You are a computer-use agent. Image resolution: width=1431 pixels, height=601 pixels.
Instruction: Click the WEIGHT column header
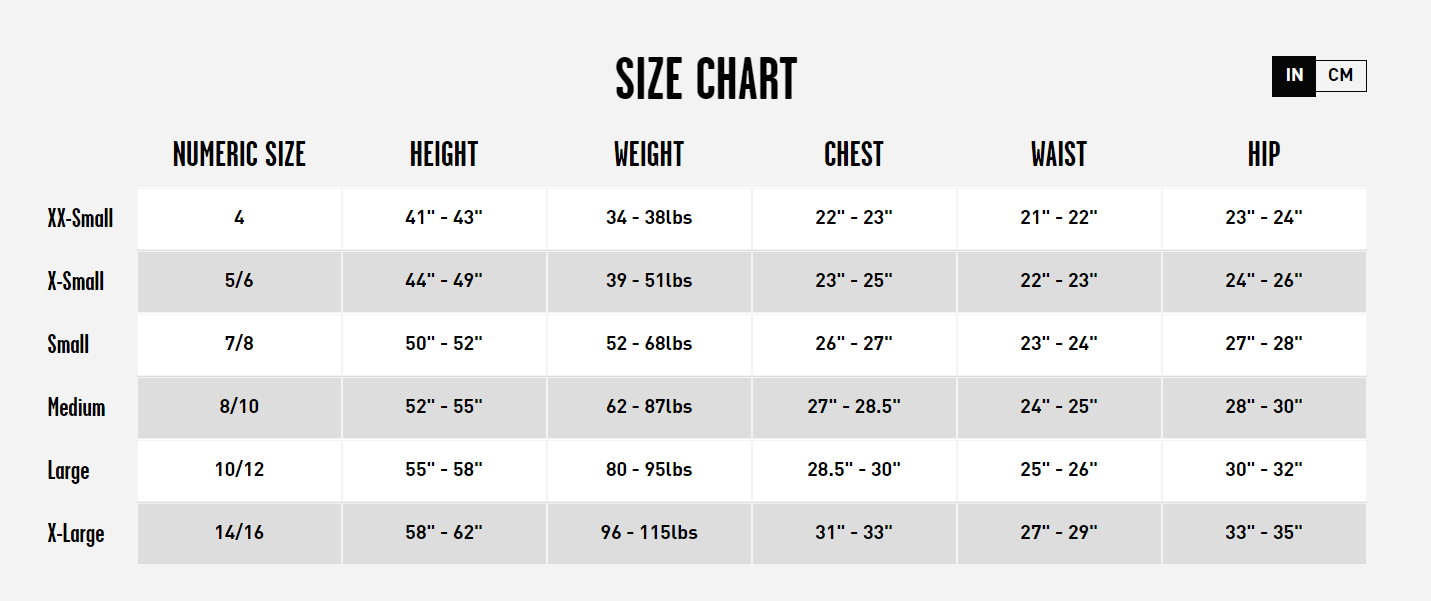(649, 154)
